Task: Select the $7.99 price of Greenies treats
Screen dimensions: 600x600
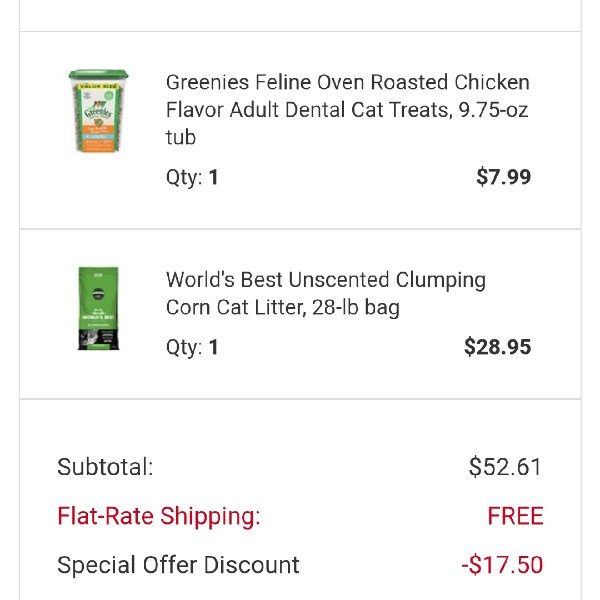Action: 503,177
